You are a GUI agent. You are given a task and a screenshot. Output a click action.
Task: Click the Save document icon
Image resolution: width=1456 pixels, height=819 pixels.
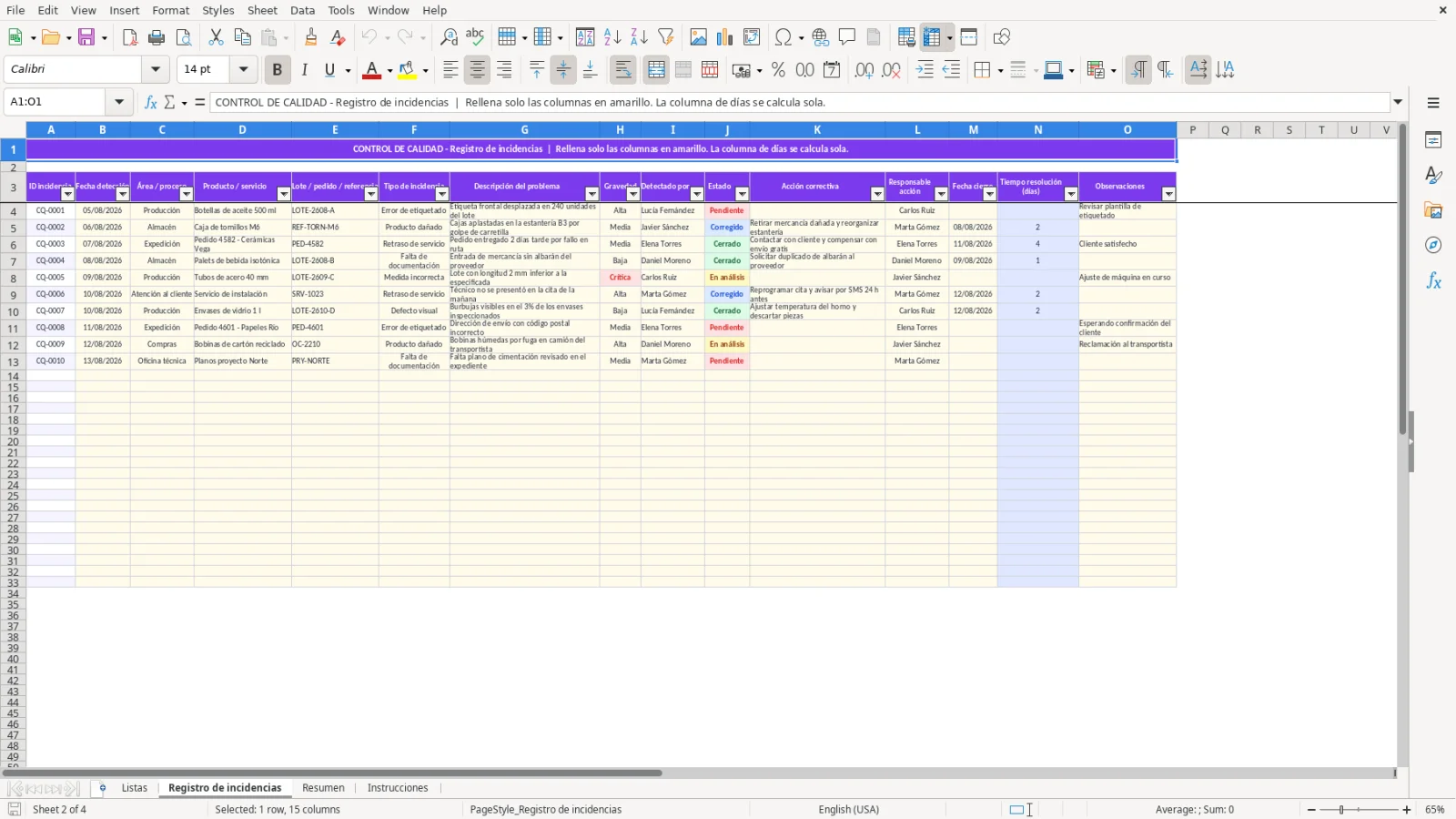click(86, 37)
